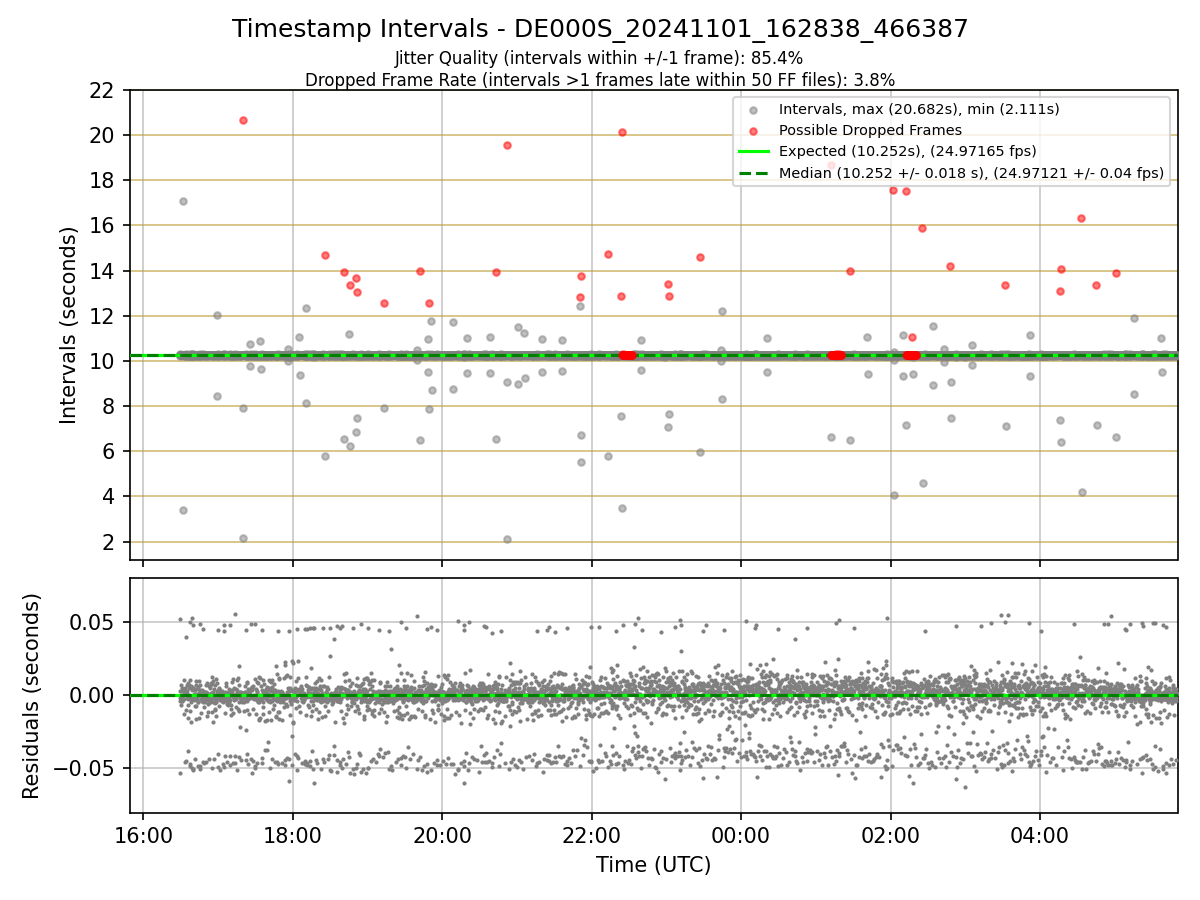1200x900 pixels.
Task: Click the gray marker in the Intervals legend
Action: coord(754,110)
